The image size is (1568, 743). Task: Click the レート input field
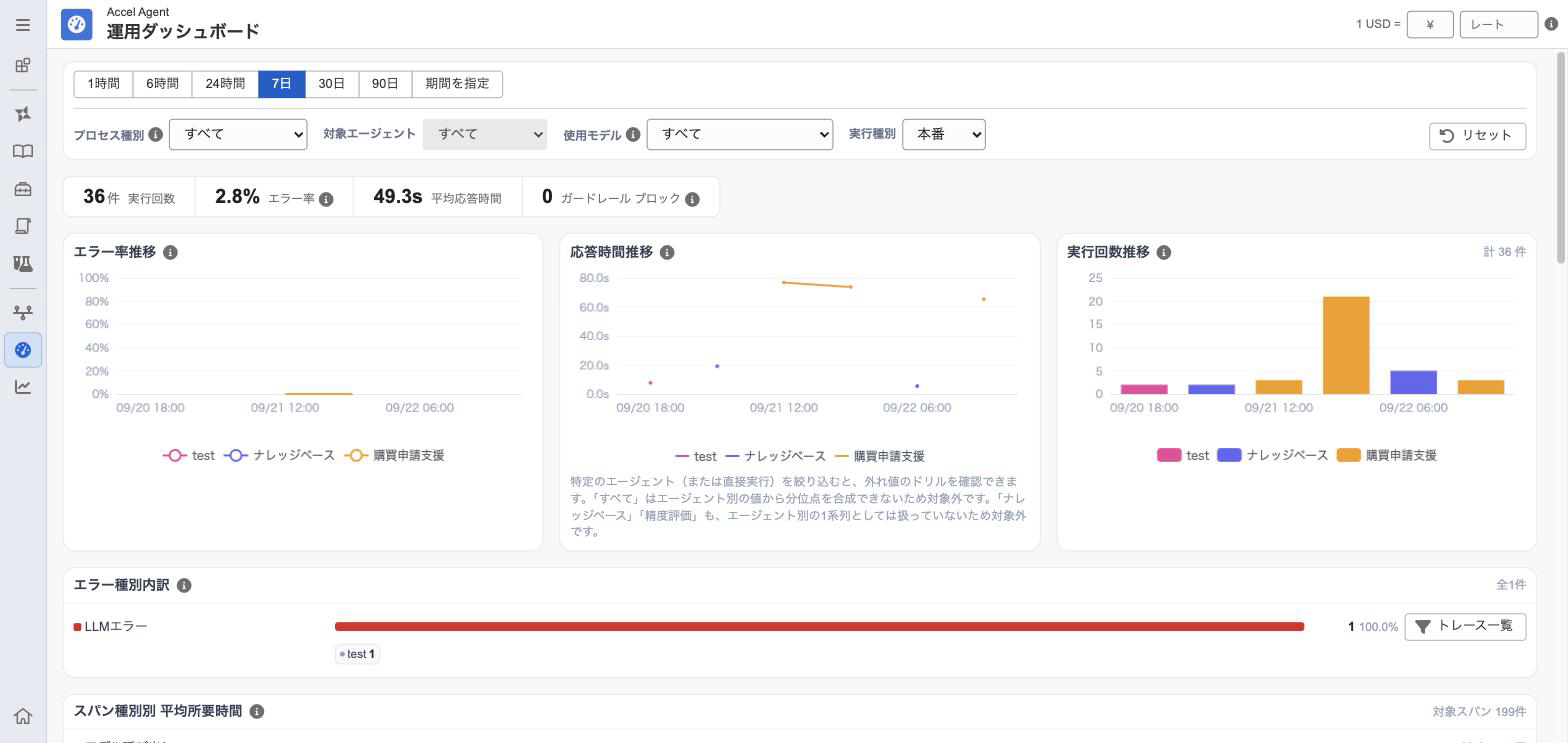pyautogui.click(x=1498, y=24)
